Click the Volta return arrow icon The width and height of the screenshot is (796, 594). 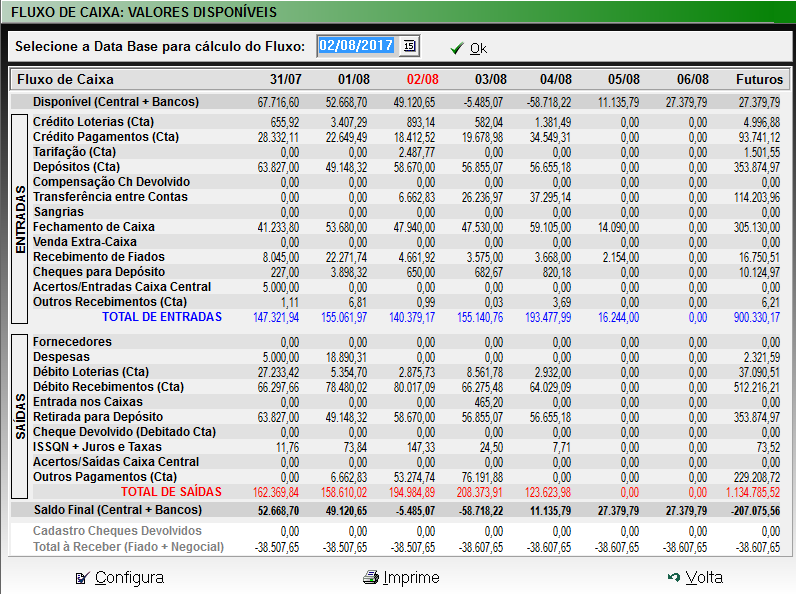[673, 577]
